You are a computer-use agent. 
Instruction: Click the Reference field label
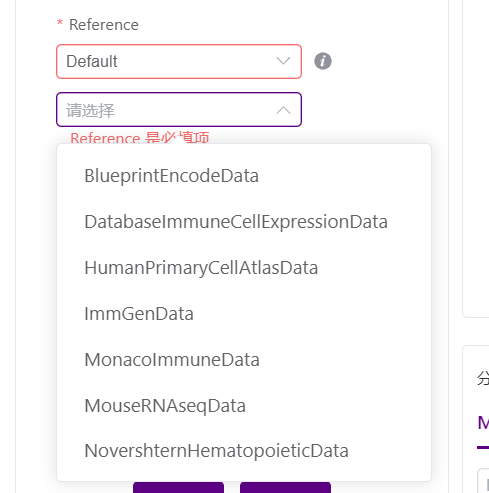click(x=104, y=25)
